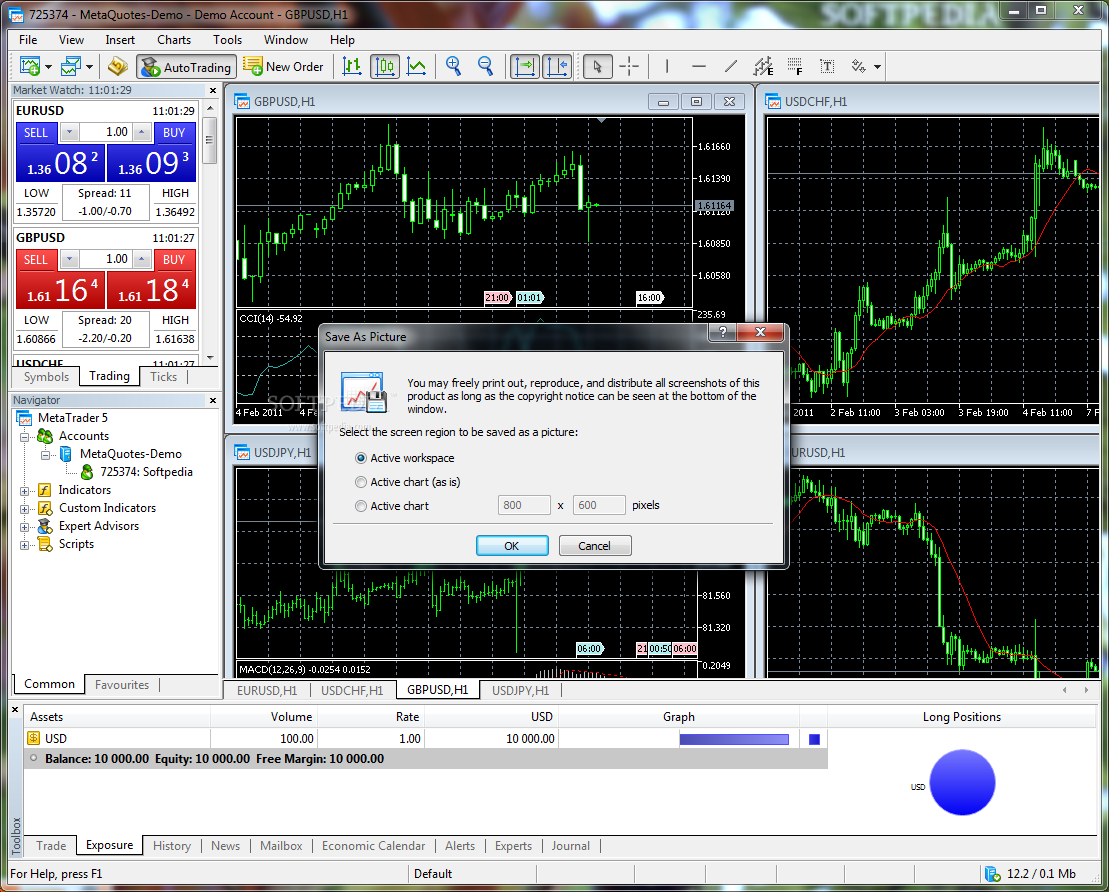Switch to the EURUSD,H1 chart tab
Image resolution: width=1109 pixels, height=892 pixels.
tap(267, 690)
